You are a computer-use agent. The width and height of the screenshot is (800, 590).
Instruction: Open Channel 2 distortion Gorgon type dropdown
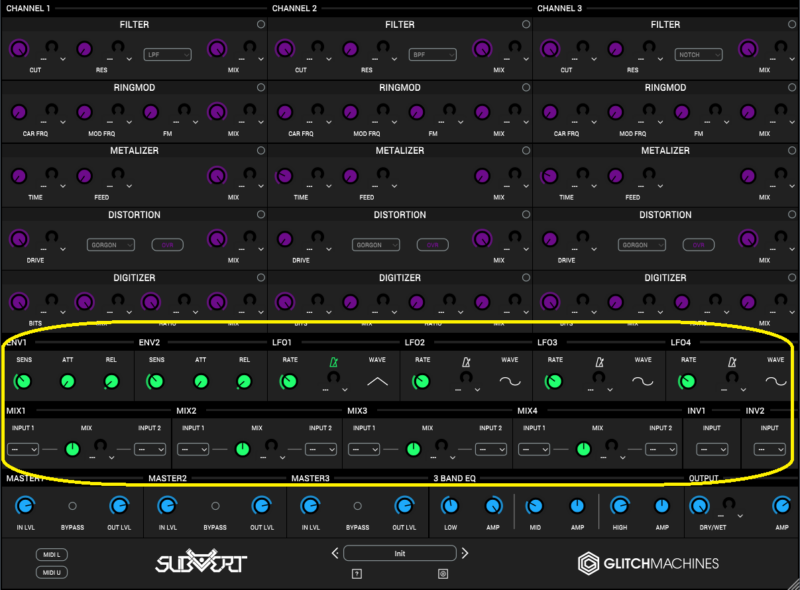[x=376, y=244]
